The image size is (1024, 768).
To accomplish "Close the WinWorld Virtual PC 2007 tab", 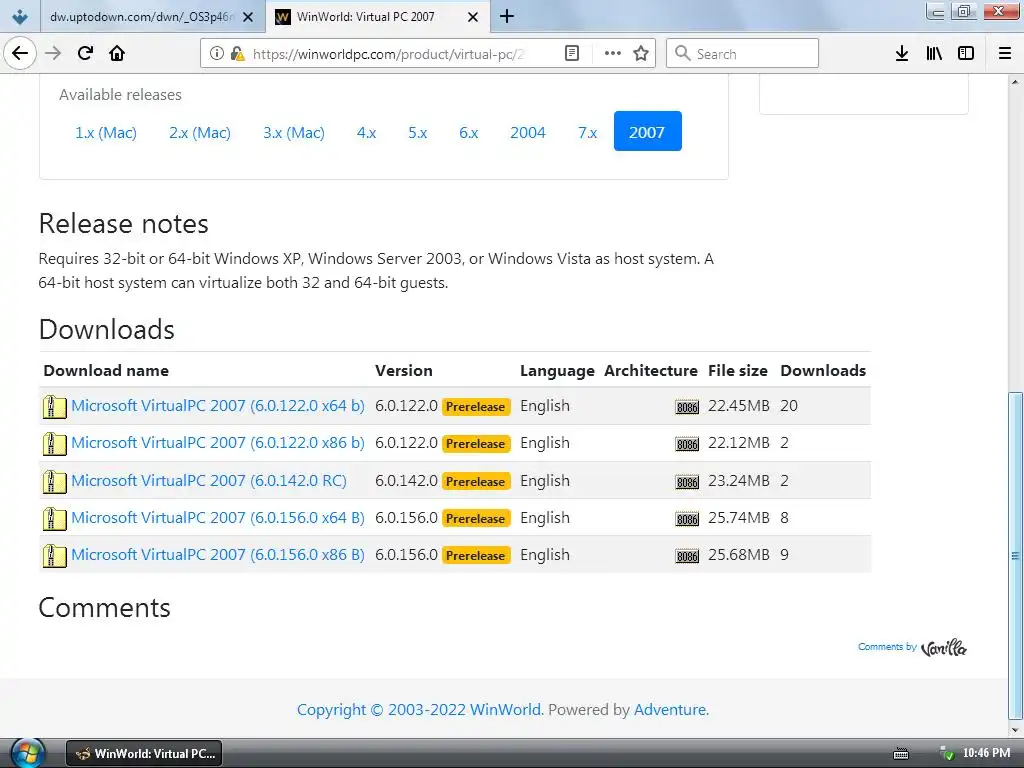I will (x=473, y=17).
